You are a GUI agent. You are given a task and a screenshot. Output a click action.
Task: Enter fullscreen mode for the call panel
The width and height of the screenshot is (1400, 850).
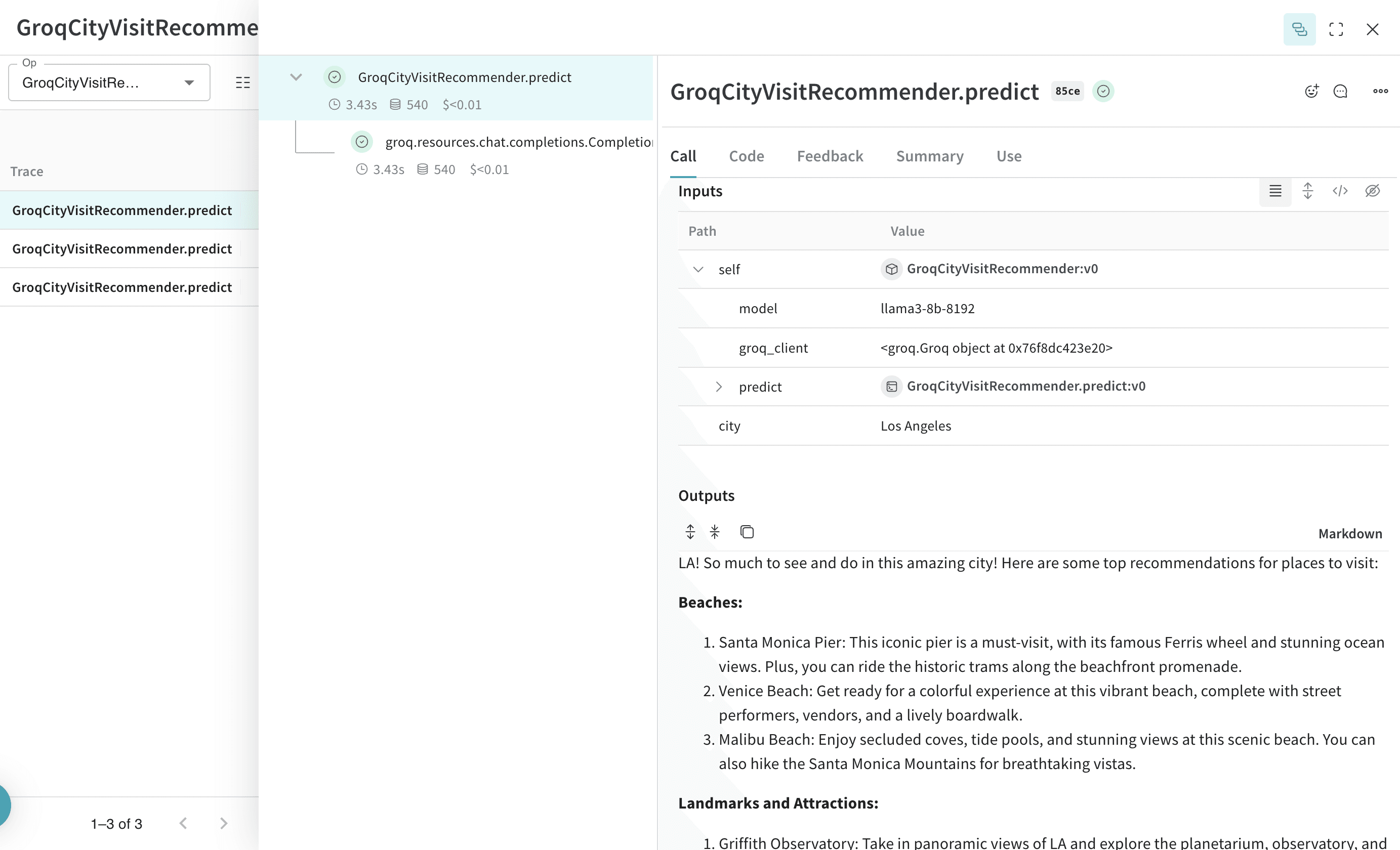[1336, 29]
